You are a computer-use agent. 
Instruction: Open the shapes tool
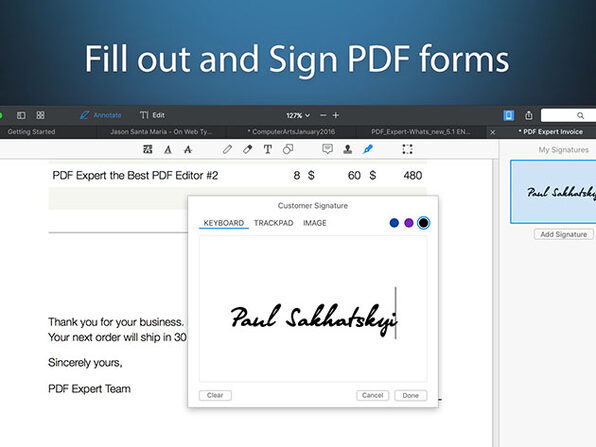[288, 149]
